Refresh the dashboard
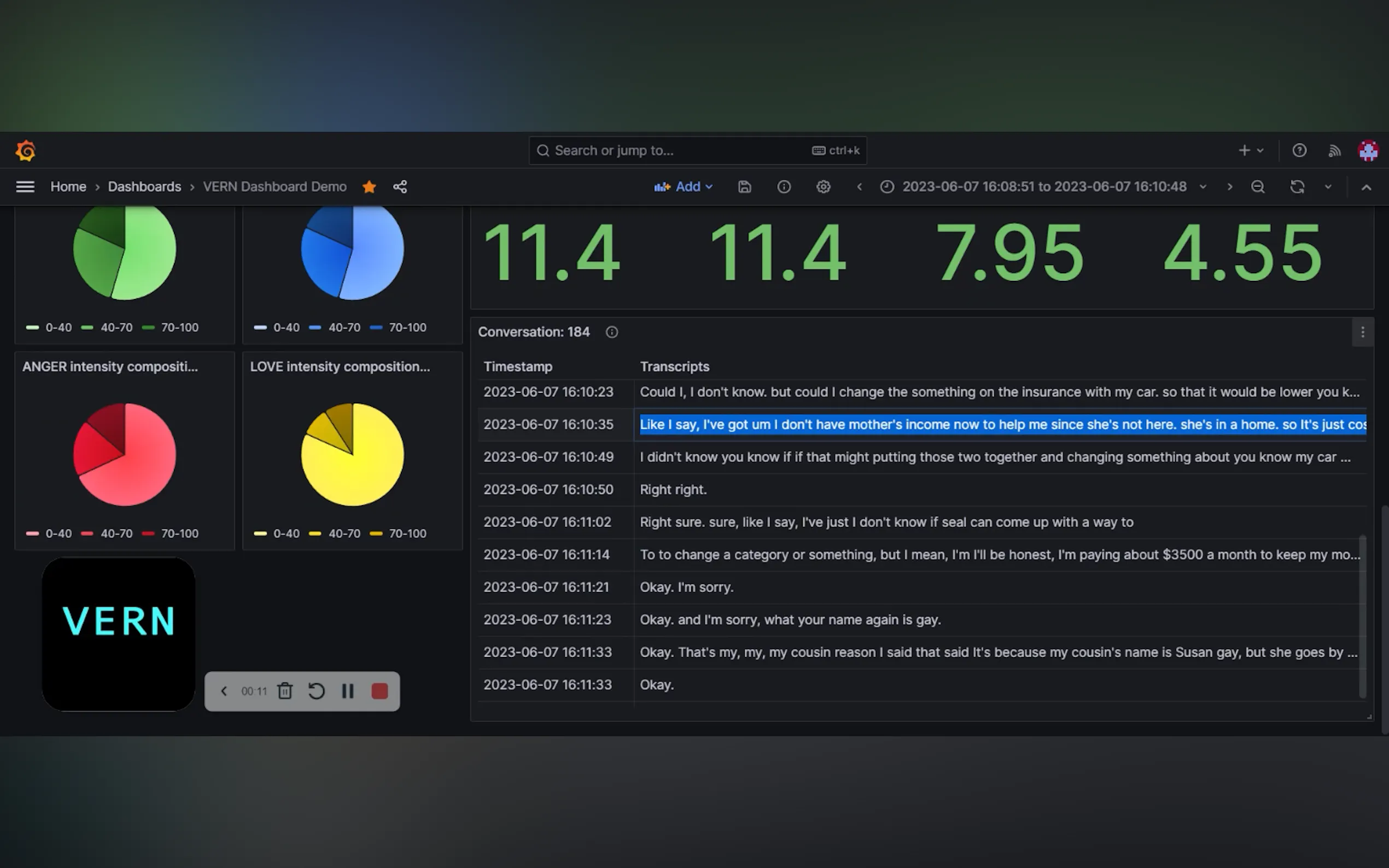This screenshot has height=868, width=1389. tap(1297, 186)
